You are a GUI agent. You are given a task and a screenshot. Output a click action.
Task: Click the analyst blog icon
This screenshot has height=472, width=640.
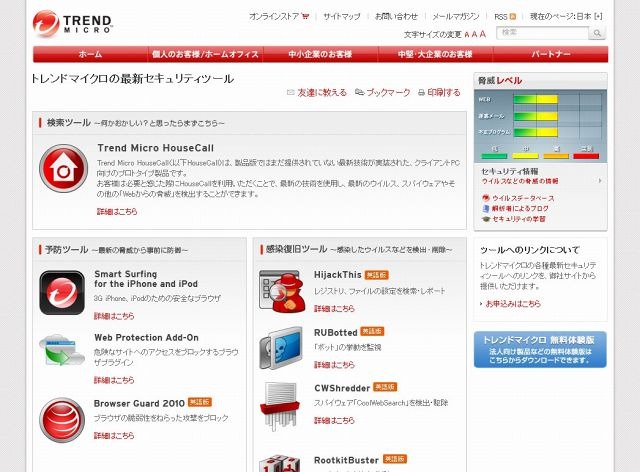pos(486,209)
